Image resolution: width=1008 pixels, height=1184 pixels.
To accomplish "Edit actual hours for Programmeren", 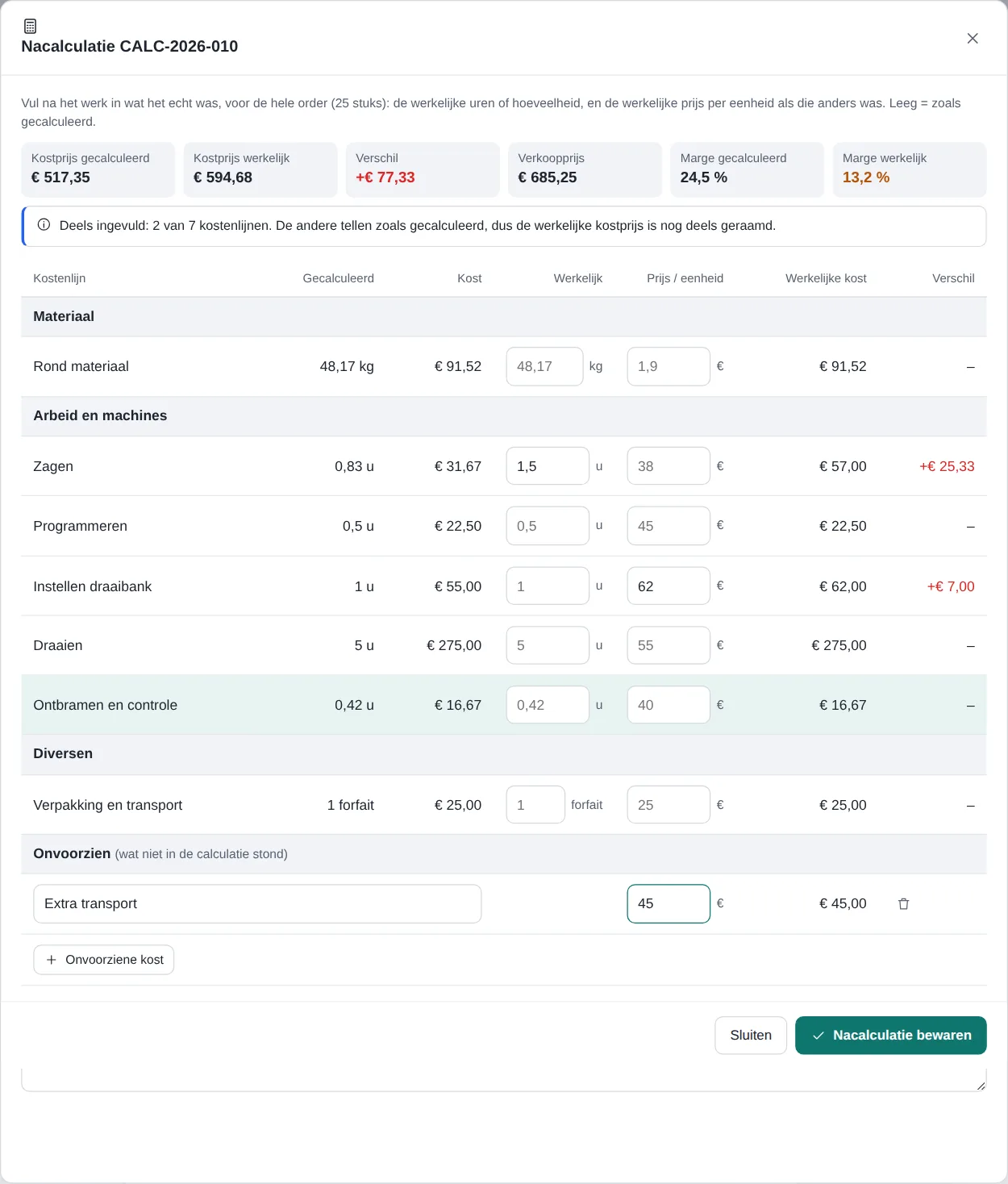I will click(548, 526).
